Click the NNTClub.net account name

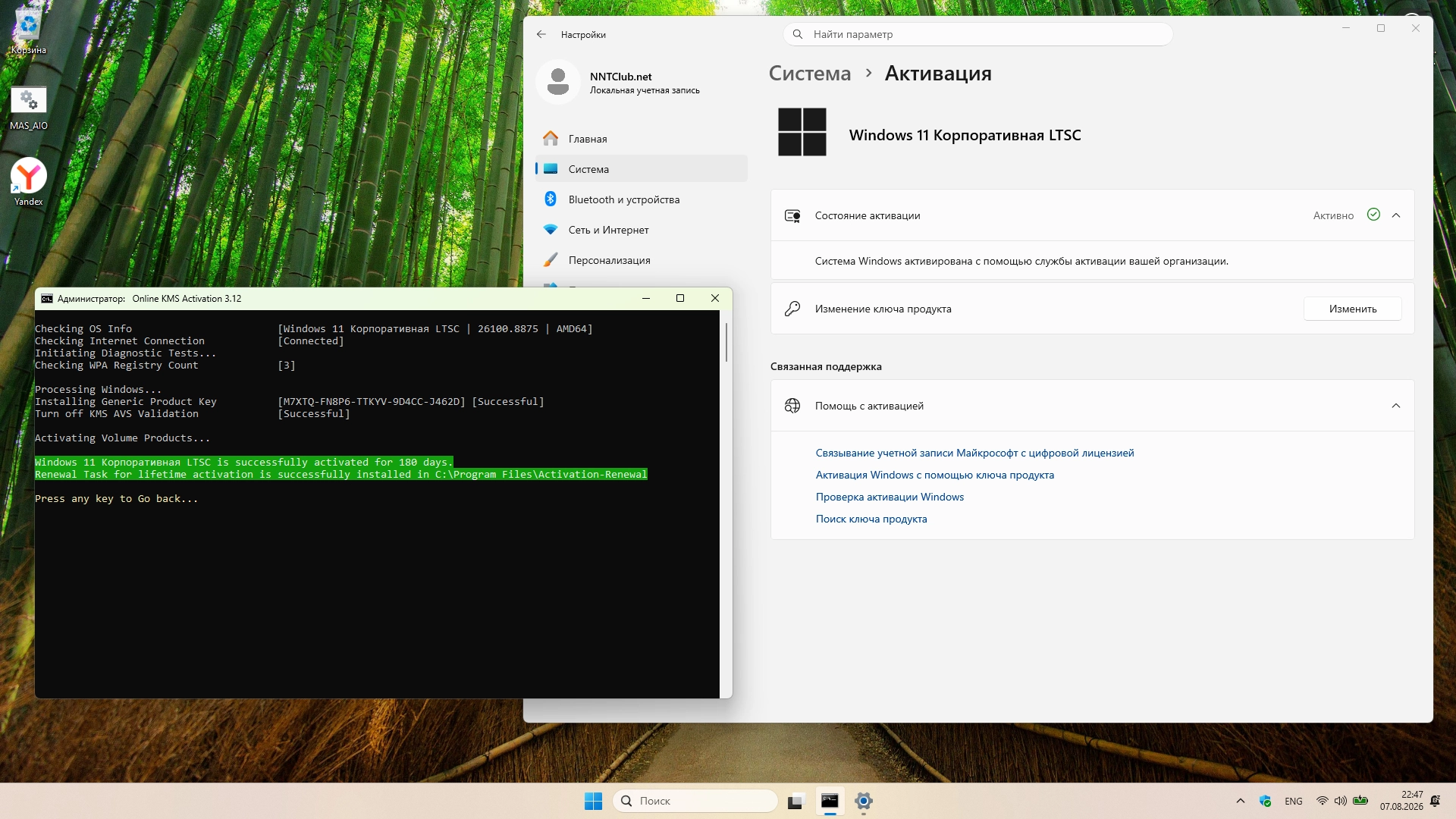(x=621, y=77)
